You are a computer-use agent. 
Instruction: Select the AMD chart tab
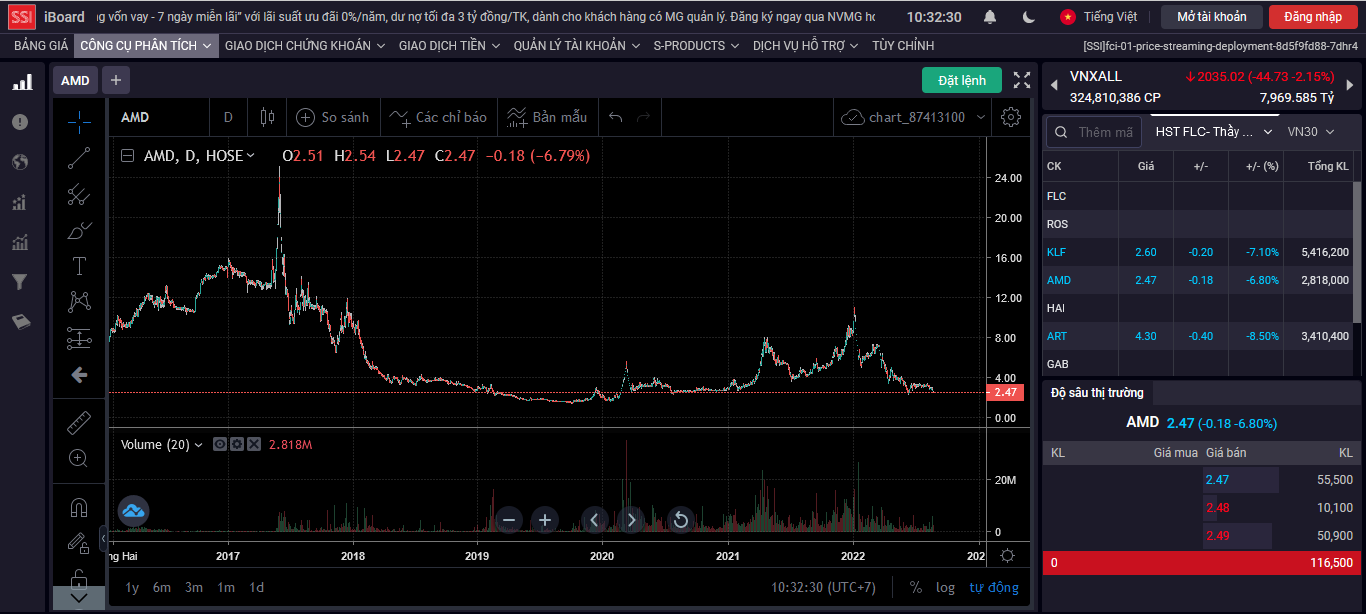(x=75, y=80)
